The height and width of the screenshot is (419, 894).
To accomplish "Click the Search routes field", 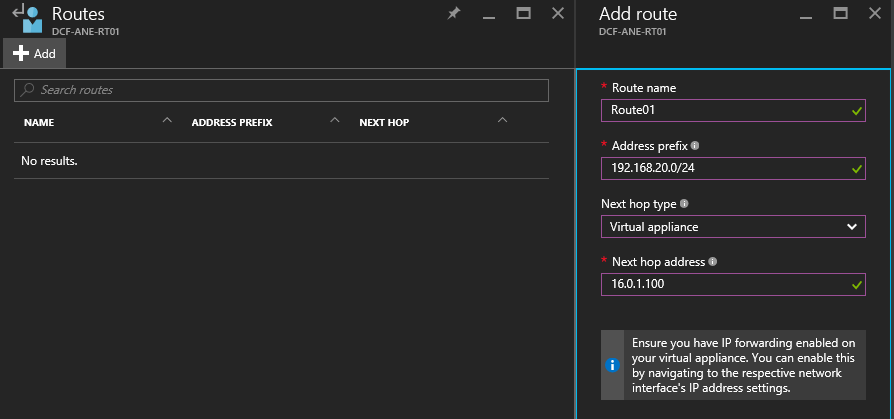I will coord(290,90).
